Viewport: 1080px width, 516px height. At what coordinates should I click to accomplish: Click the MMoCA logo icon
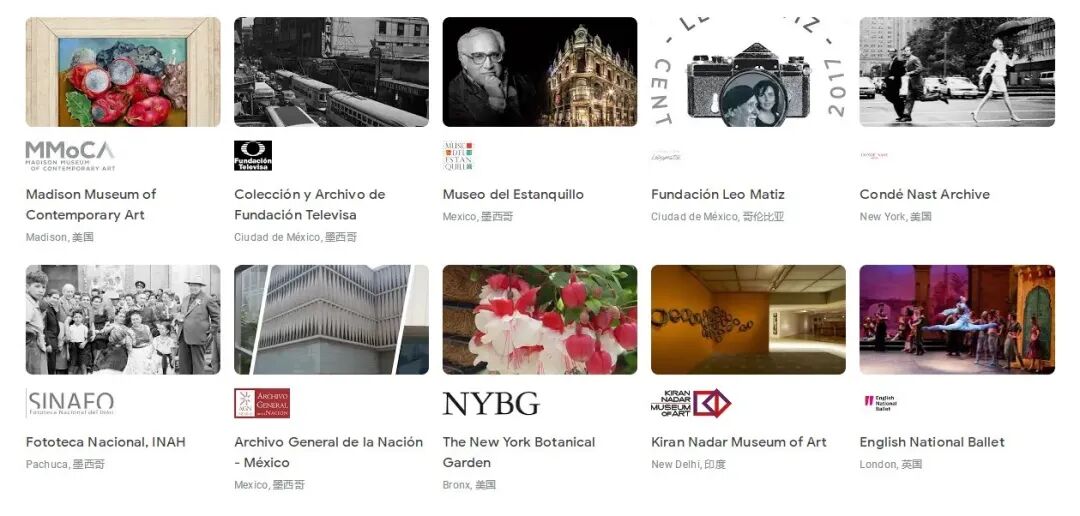click(x=70, y=156)
